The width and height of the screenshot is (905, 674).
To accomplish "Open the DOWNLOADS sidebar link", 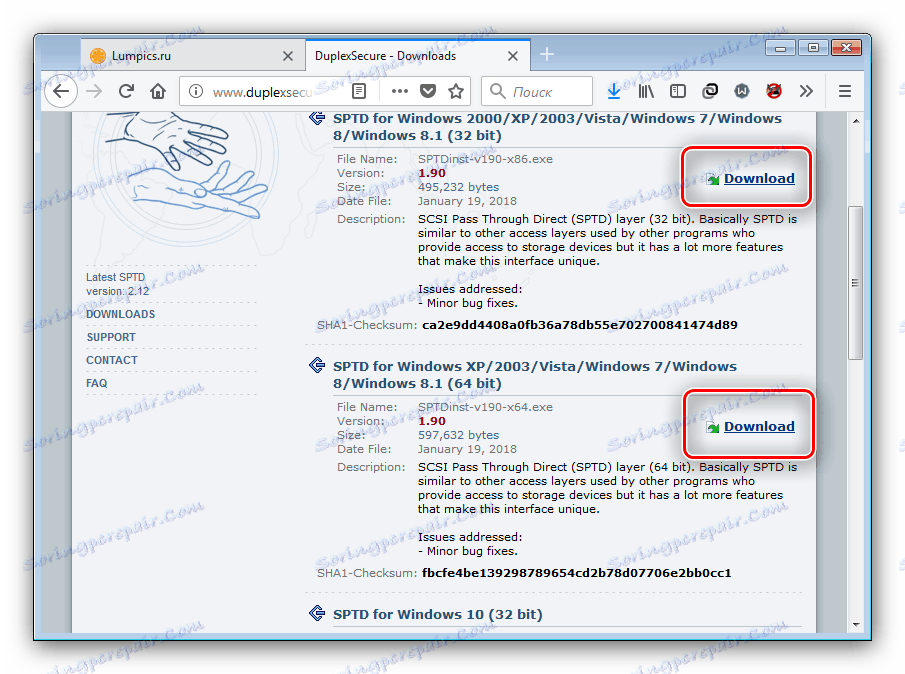I will (121, 314).
